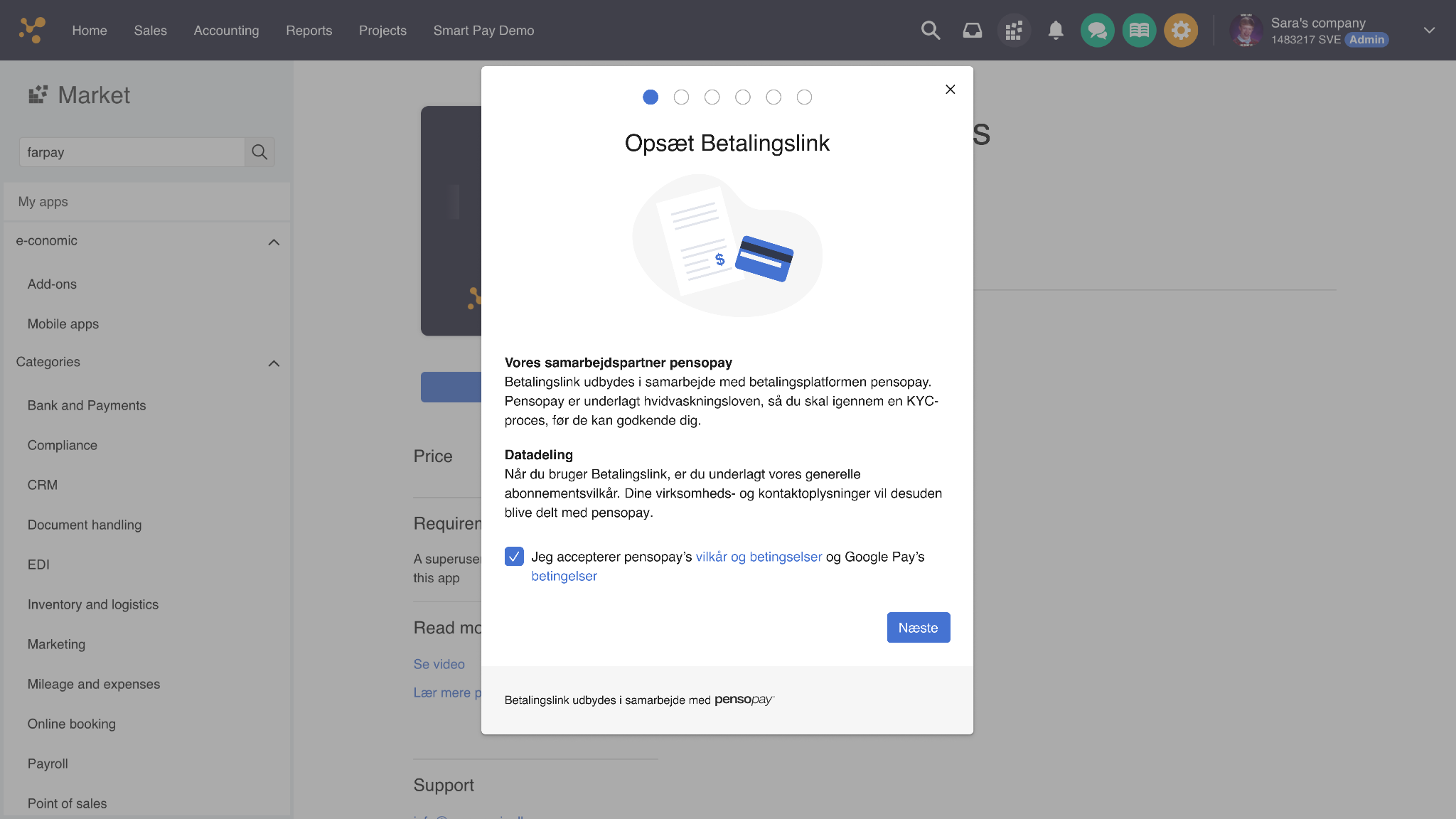
Task: View notifications via the bell icon
Action: pos(1056,31)
